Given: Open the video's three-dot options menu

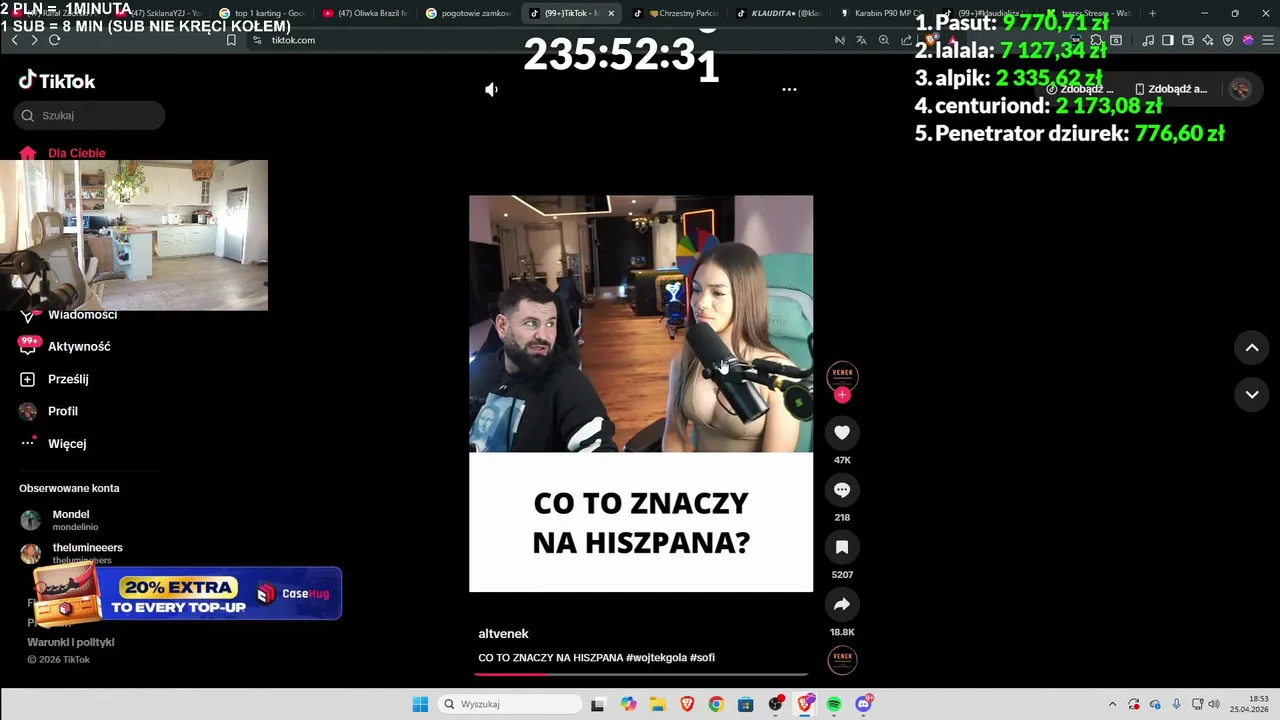Looking at the screenshot, I should click(x=789, y=89).
